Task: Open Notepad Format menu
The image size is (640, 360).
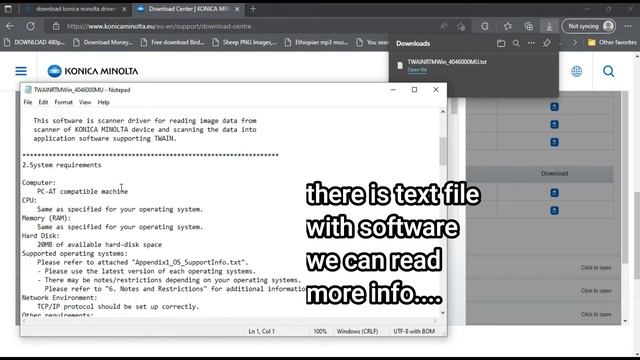Action: point(64,102)
